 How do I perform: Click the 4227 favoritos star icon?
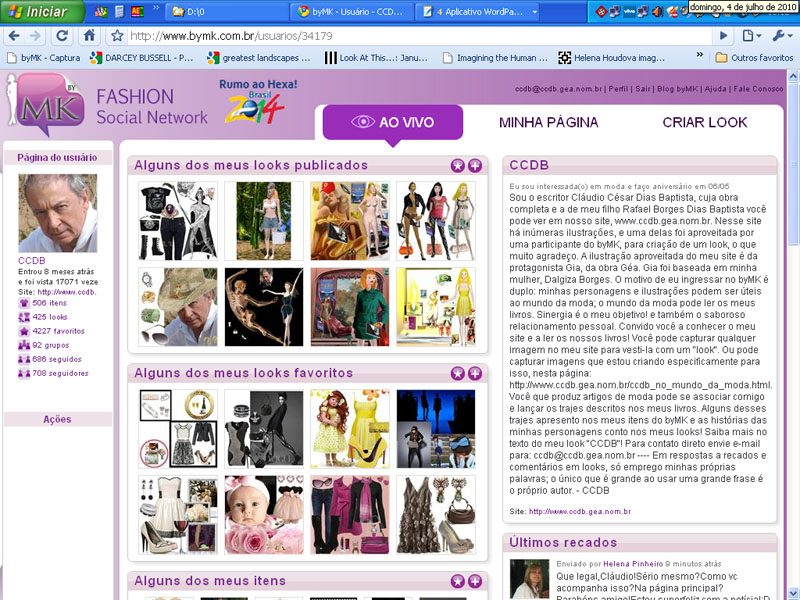coord(24,330)
